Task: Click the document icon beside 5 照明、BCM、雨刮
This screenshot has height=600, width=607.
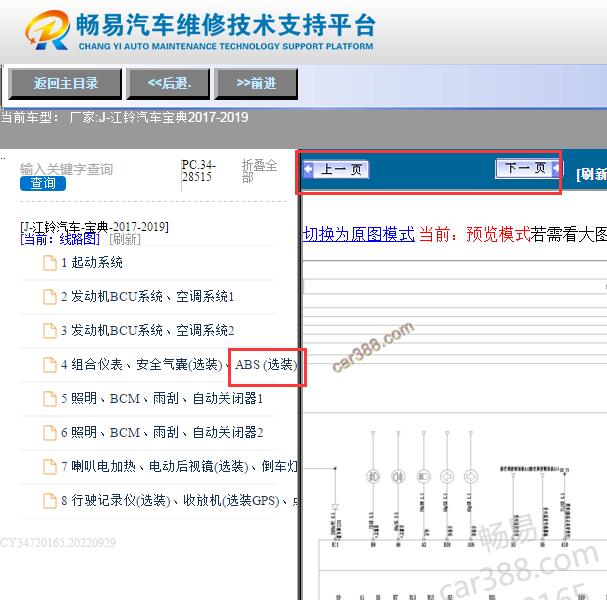Action: pos(50,399)
